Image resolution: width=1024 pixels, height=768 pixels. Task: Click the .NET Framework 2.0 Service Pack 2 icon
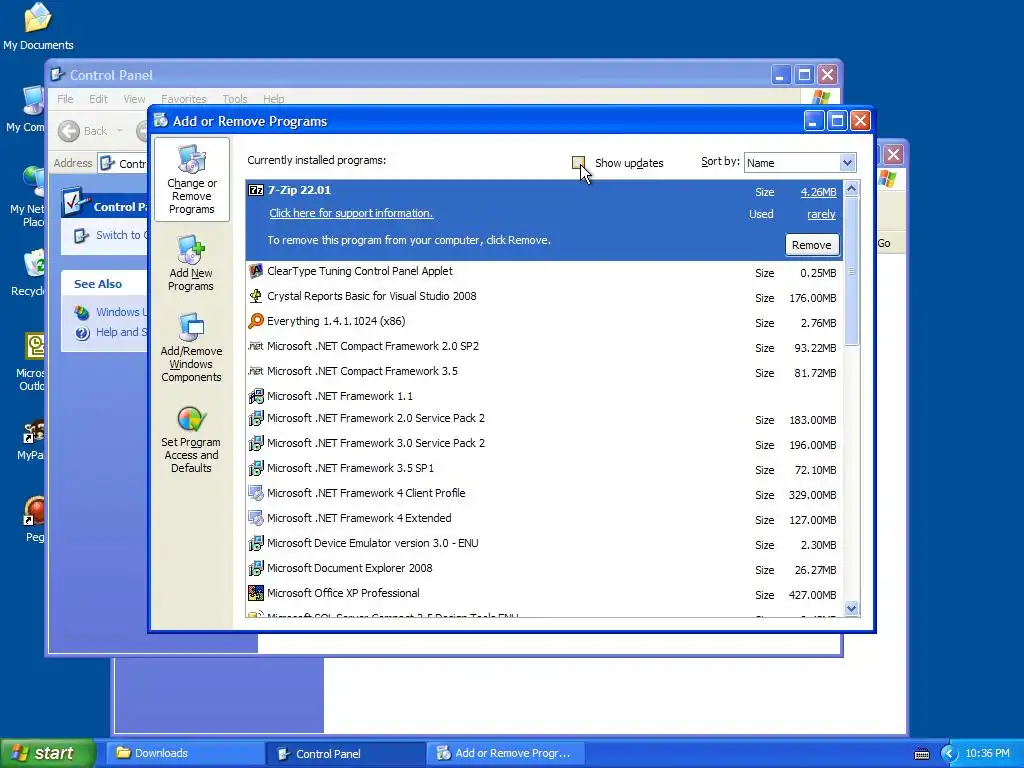(256, 418)
